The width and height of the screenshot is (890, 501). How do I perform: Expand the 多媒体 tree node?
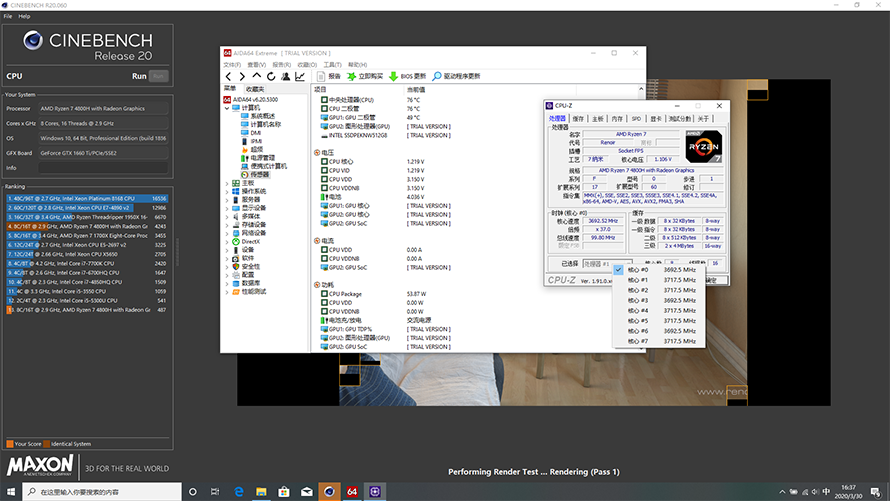[x=227, y=217]
